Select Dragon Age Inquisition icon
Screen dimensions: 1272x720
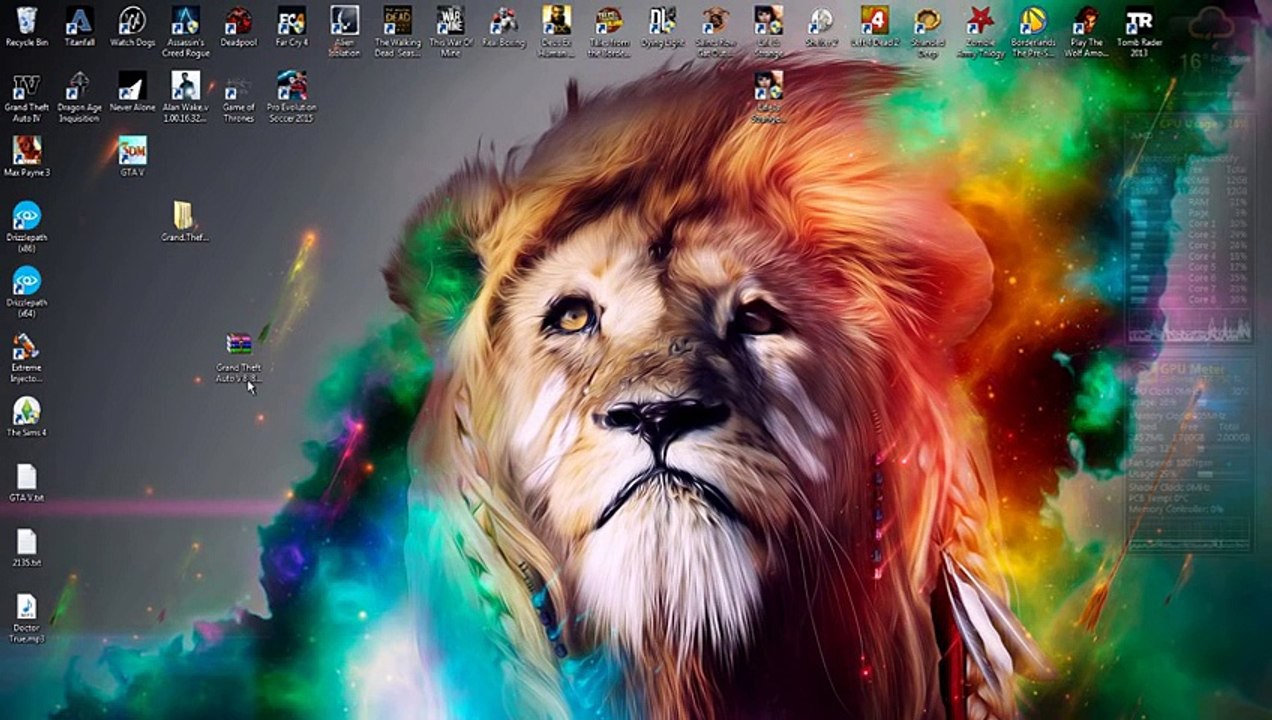tap(79, 87)
